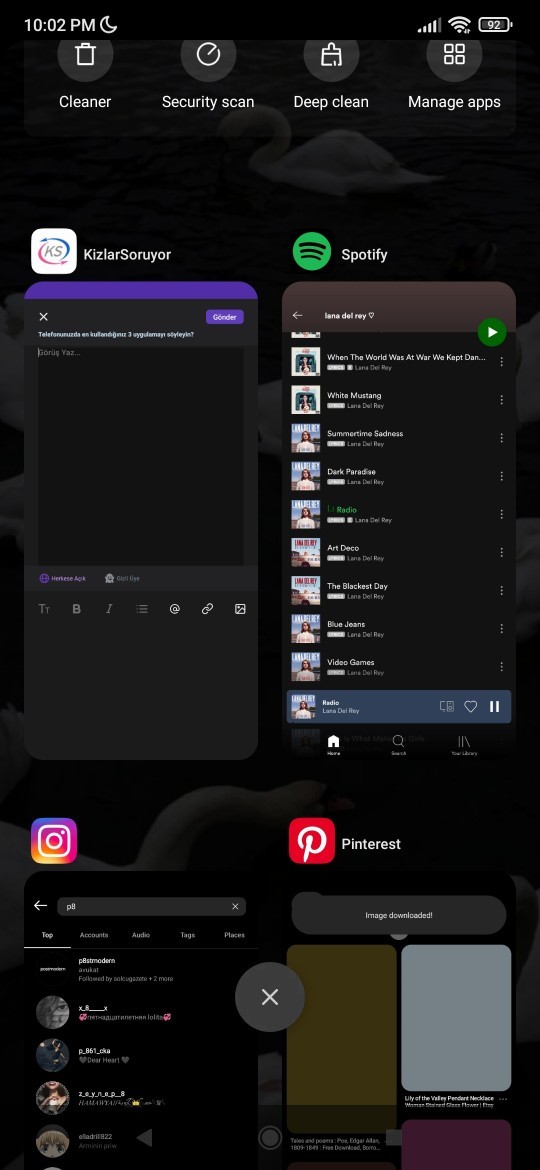This screenshot has height=1170, width=540.
Task: Open options menu for Art Deco
Action: pyautogui.click(x=501, y=552)
